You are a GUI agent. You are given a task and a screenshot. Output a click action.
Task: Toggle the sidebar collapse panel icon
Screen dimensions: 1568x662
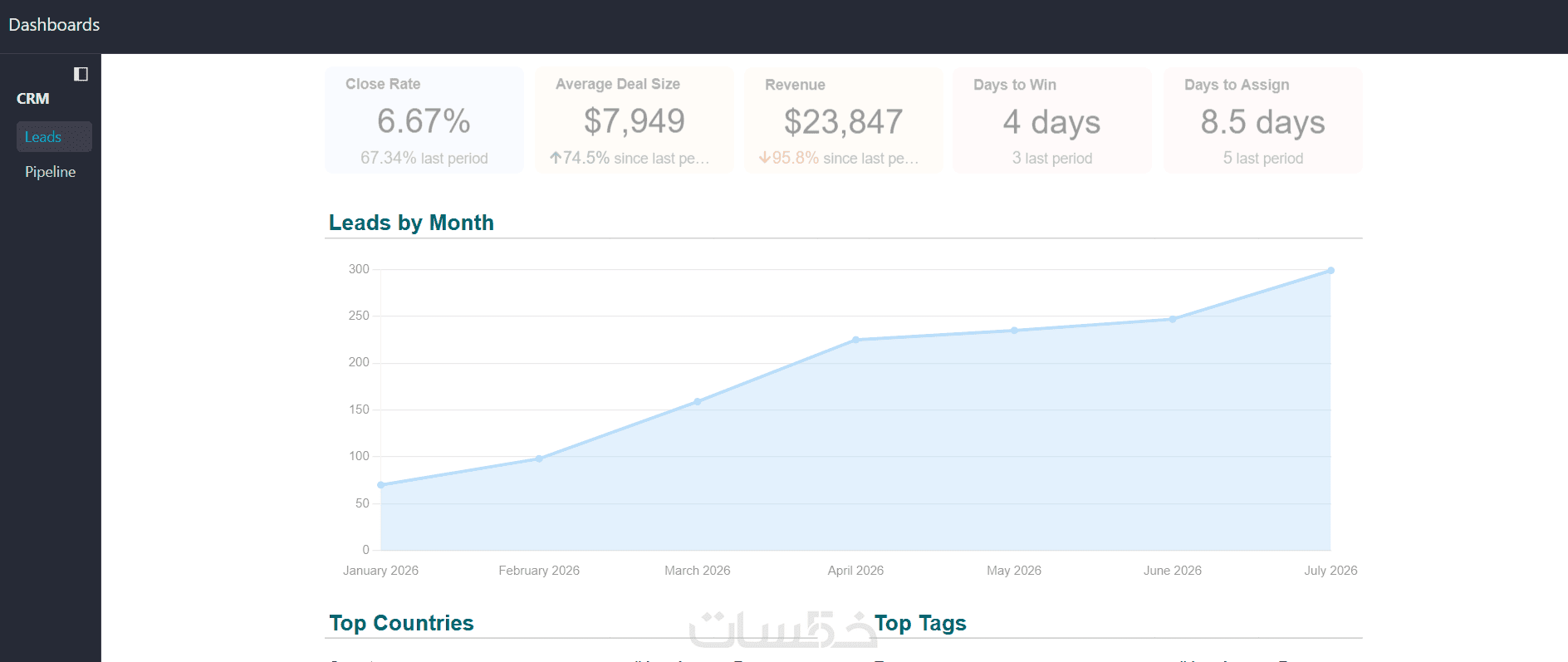pyautogui.click(x=81, y=74)
